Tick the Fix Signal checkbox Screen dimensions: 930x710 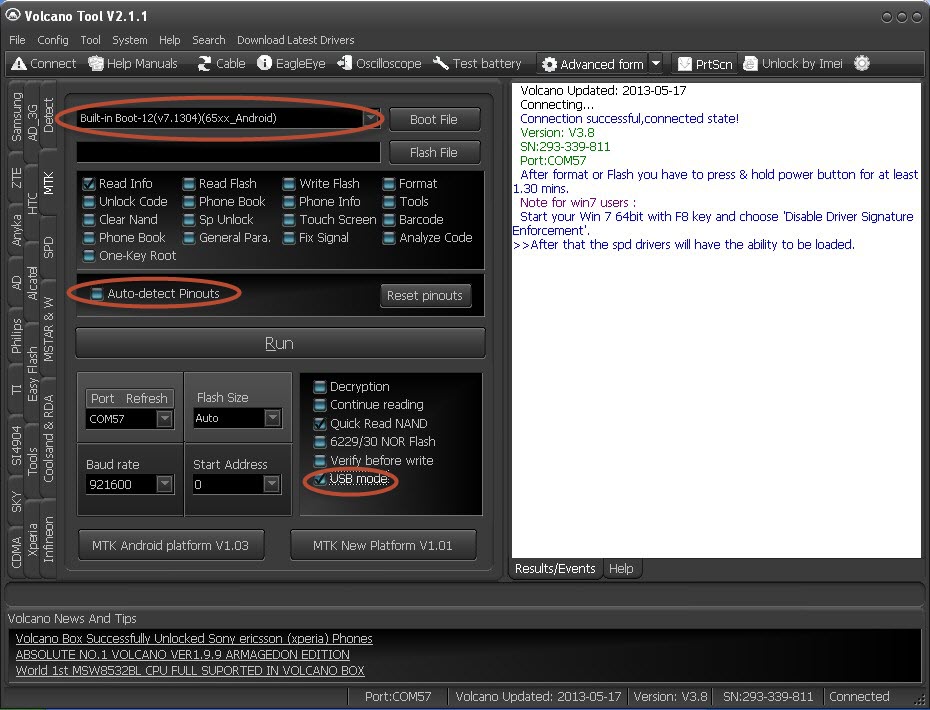(x=289, y=238)
